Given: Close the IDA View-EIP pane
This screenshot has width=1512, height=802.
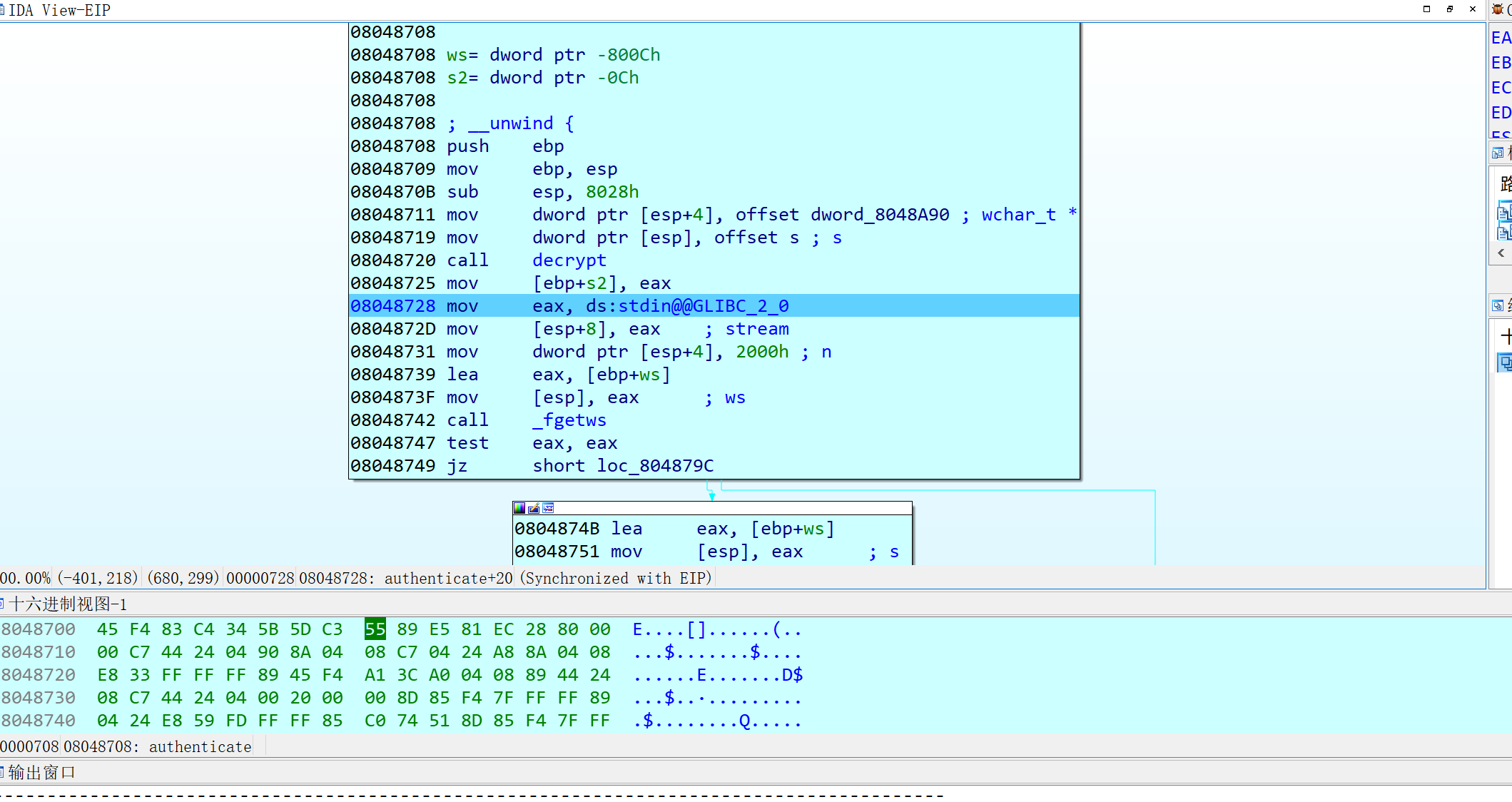Looking at the screenshot, I should pyautogui.click(x=1473, y=9).
